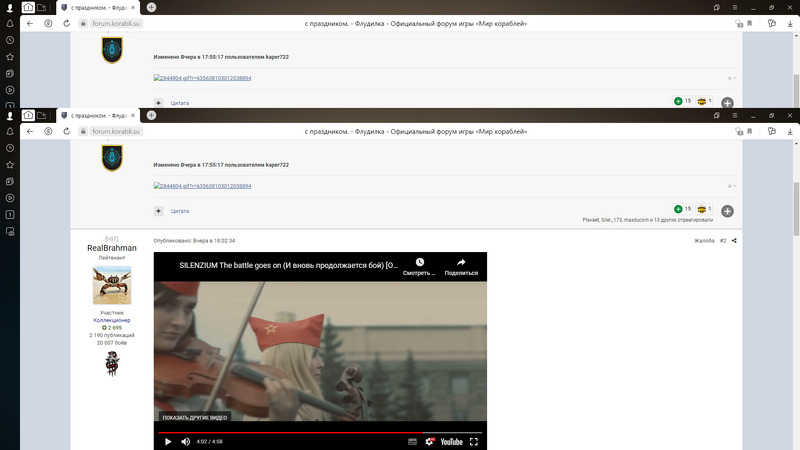Click forum.korabli.su address in lower window
The width and height of the screenshot is (800, 450).
(x=116, y=131)
